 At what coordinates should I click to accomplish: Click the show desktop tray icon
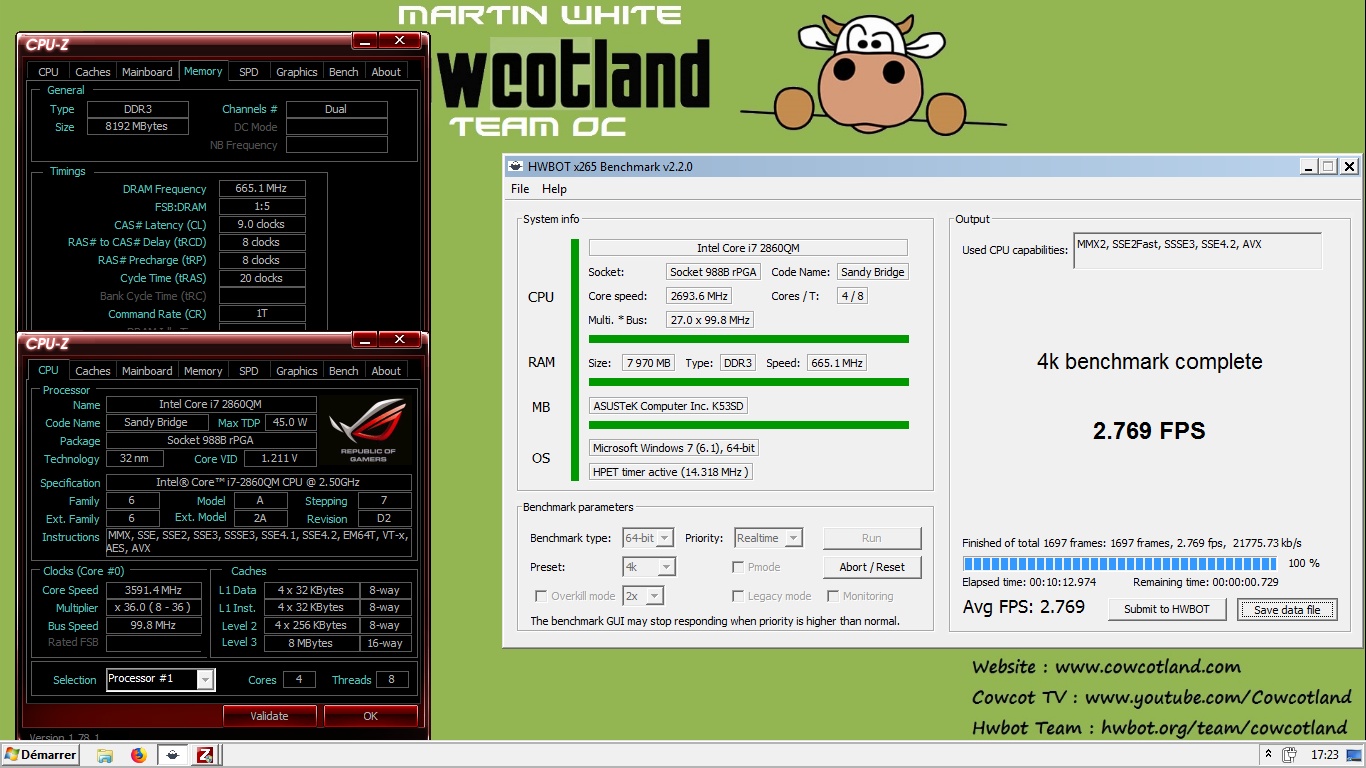(x=1354, y=755)
